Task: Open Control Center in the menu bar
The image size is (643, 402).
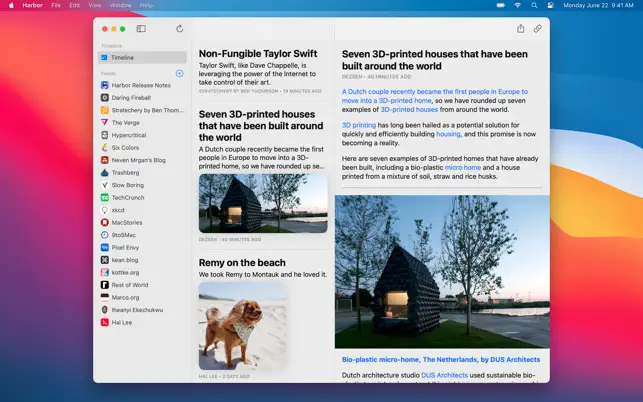Action: pyautogui.click(x=551, y=5)
